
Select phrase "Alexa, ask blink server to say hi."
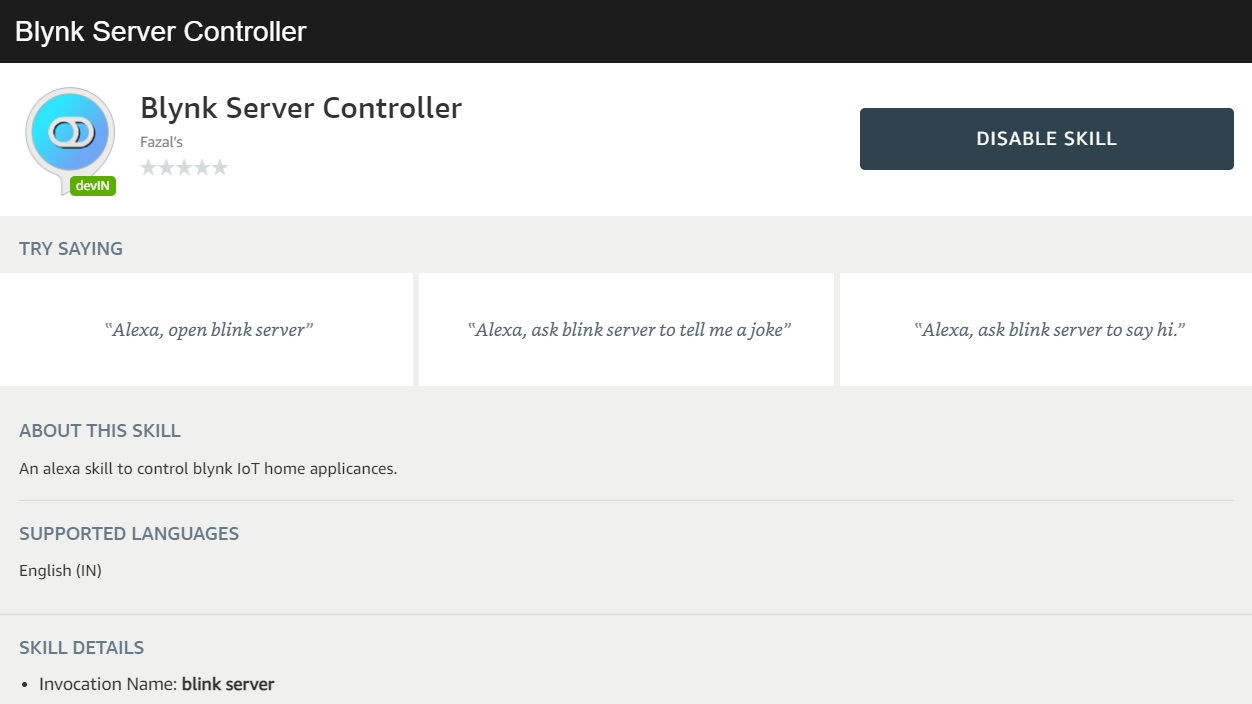[x=1049, y=330]
